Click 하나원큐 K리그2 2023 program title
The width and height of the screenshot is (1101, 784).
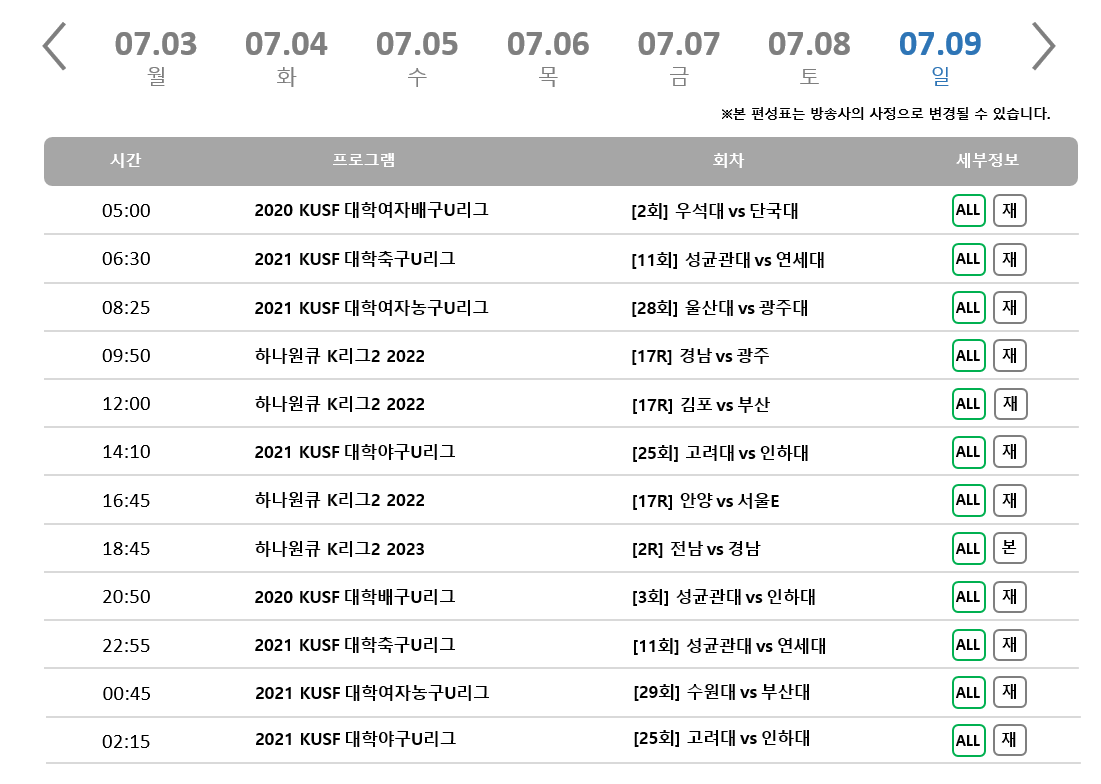pyautogui.click(x=340, y=549)
